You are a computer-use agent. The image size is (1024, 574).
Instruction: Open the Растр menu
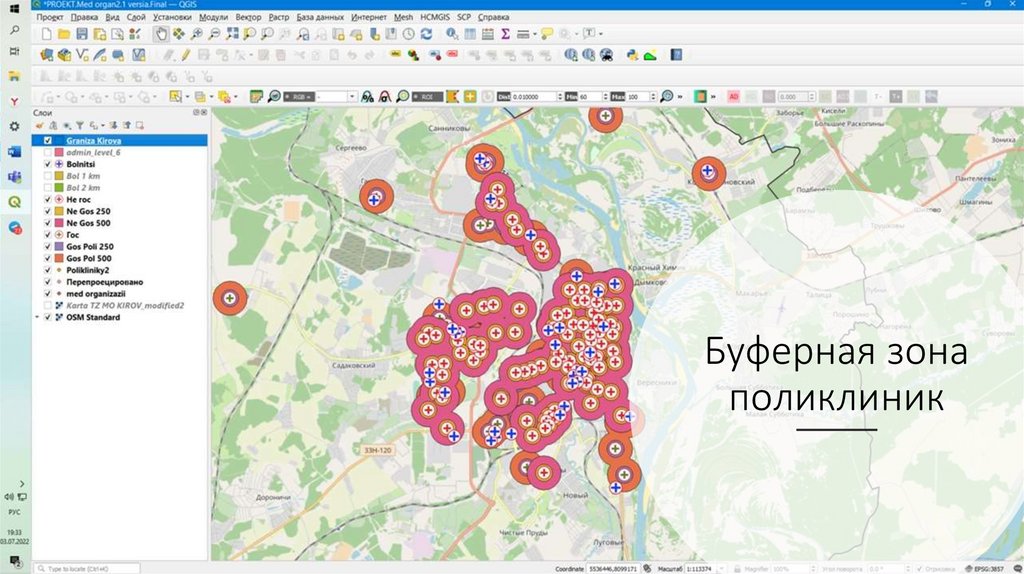tap(279, 17)
